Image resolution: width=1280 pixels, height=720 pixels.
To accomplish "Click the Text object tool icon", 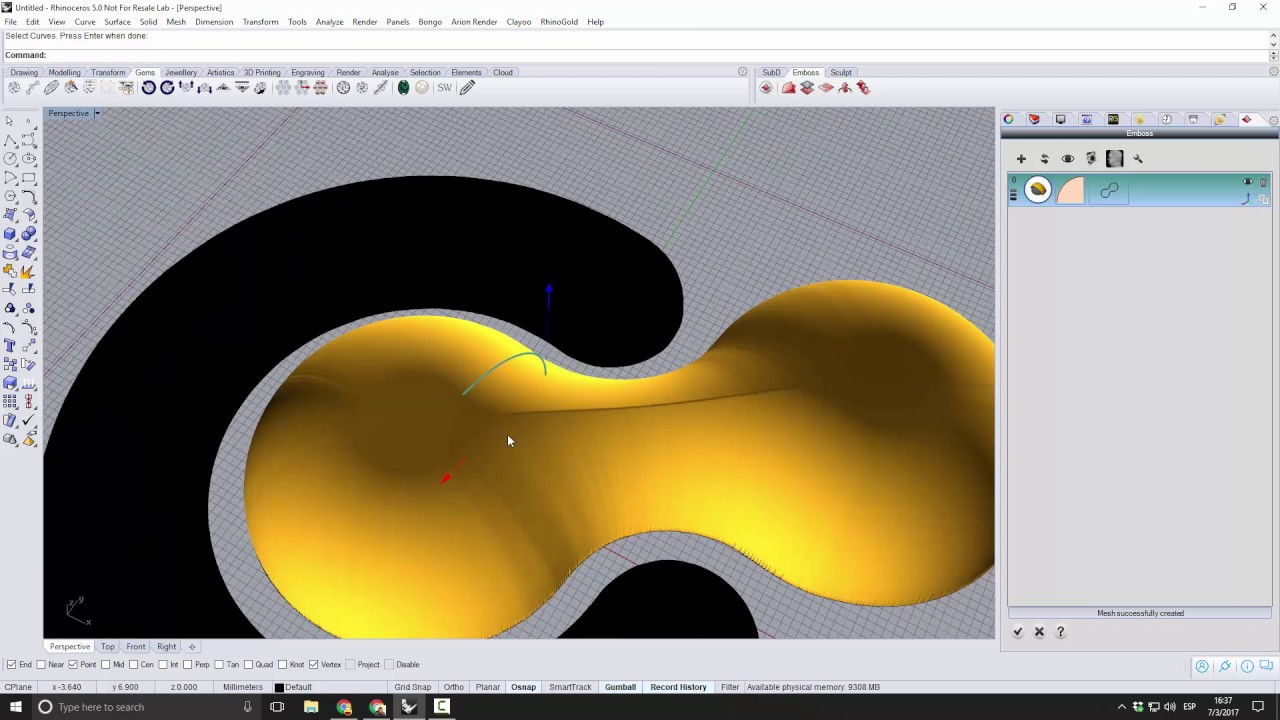I will 10,346.
